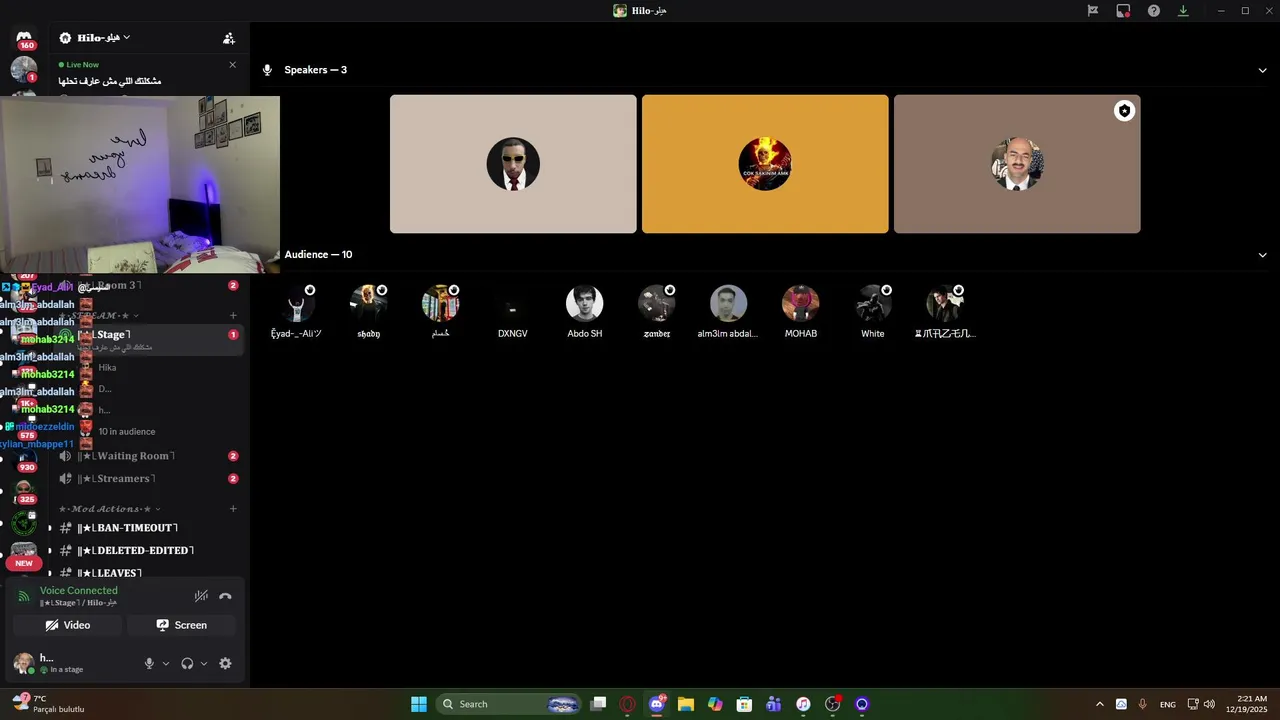Open the BAN-TIMEOUT text channel
The height and width of the screenshot is (720, 1280).
(x=148, y=528)
